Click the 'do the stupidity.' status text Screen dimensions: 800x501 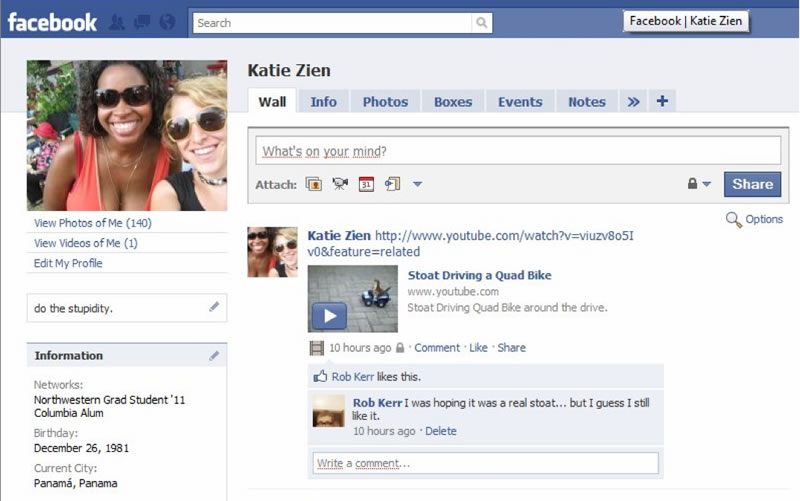pyautogui.click(x=73, y=308)
